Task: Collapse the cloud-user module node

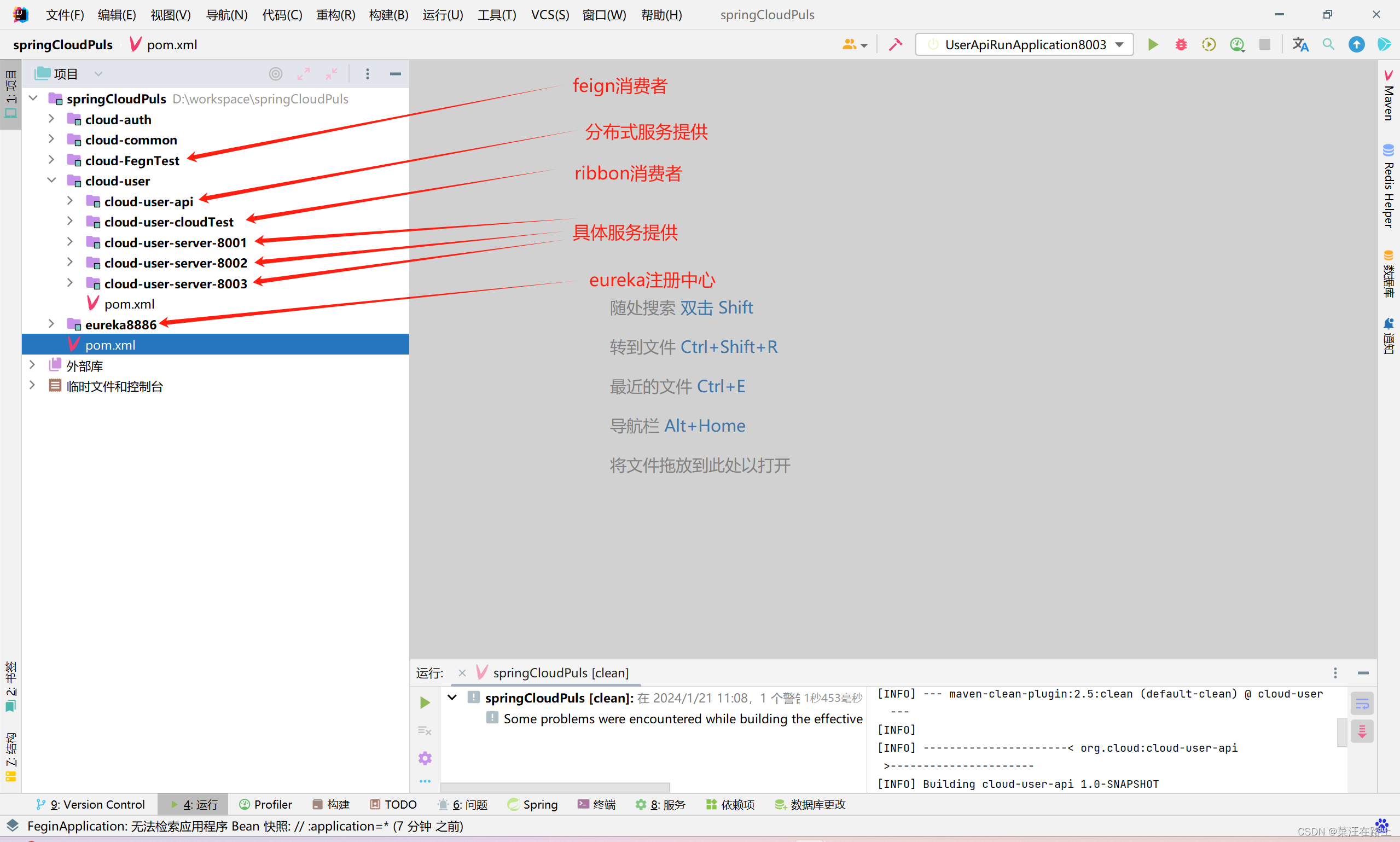Action: [x=51, y=180]
